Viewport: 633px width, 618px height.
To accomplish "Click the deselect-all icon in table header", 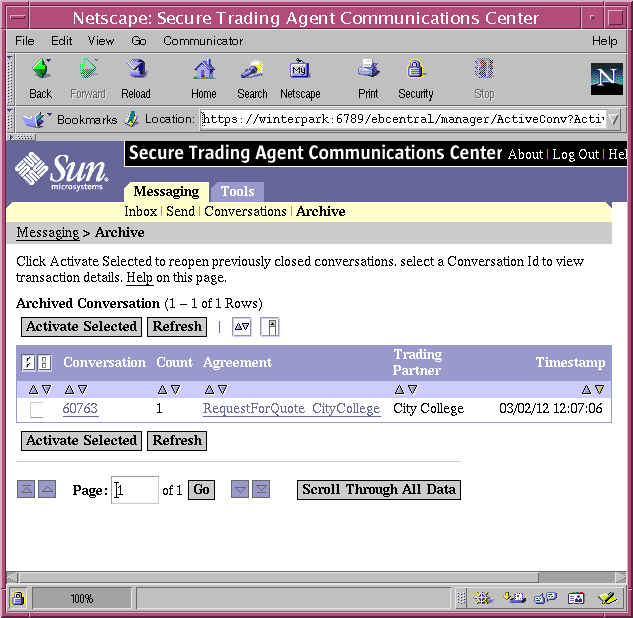I will (44, 362).
